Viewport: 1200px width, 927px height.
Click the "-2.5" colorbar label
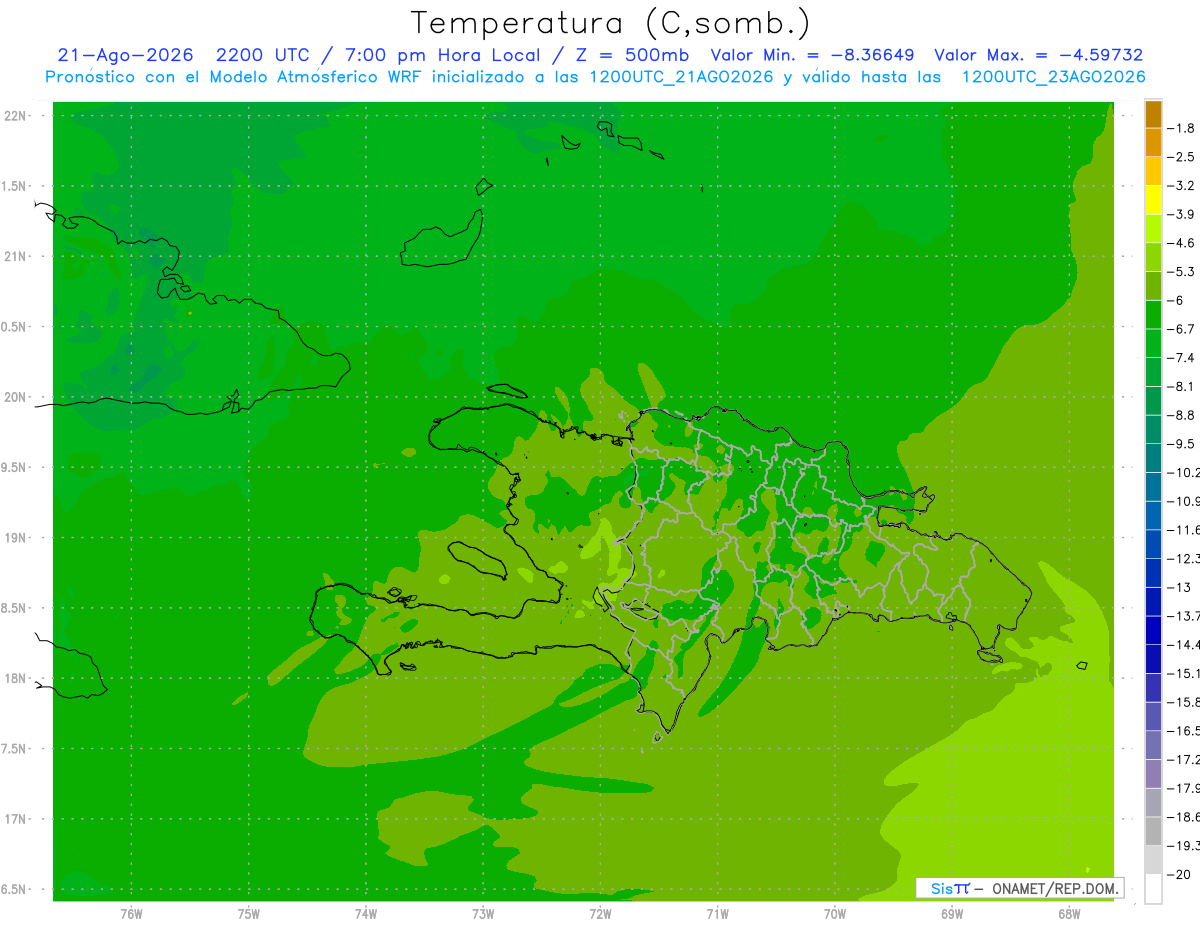pyautogui.click(x=1182, y=157)
